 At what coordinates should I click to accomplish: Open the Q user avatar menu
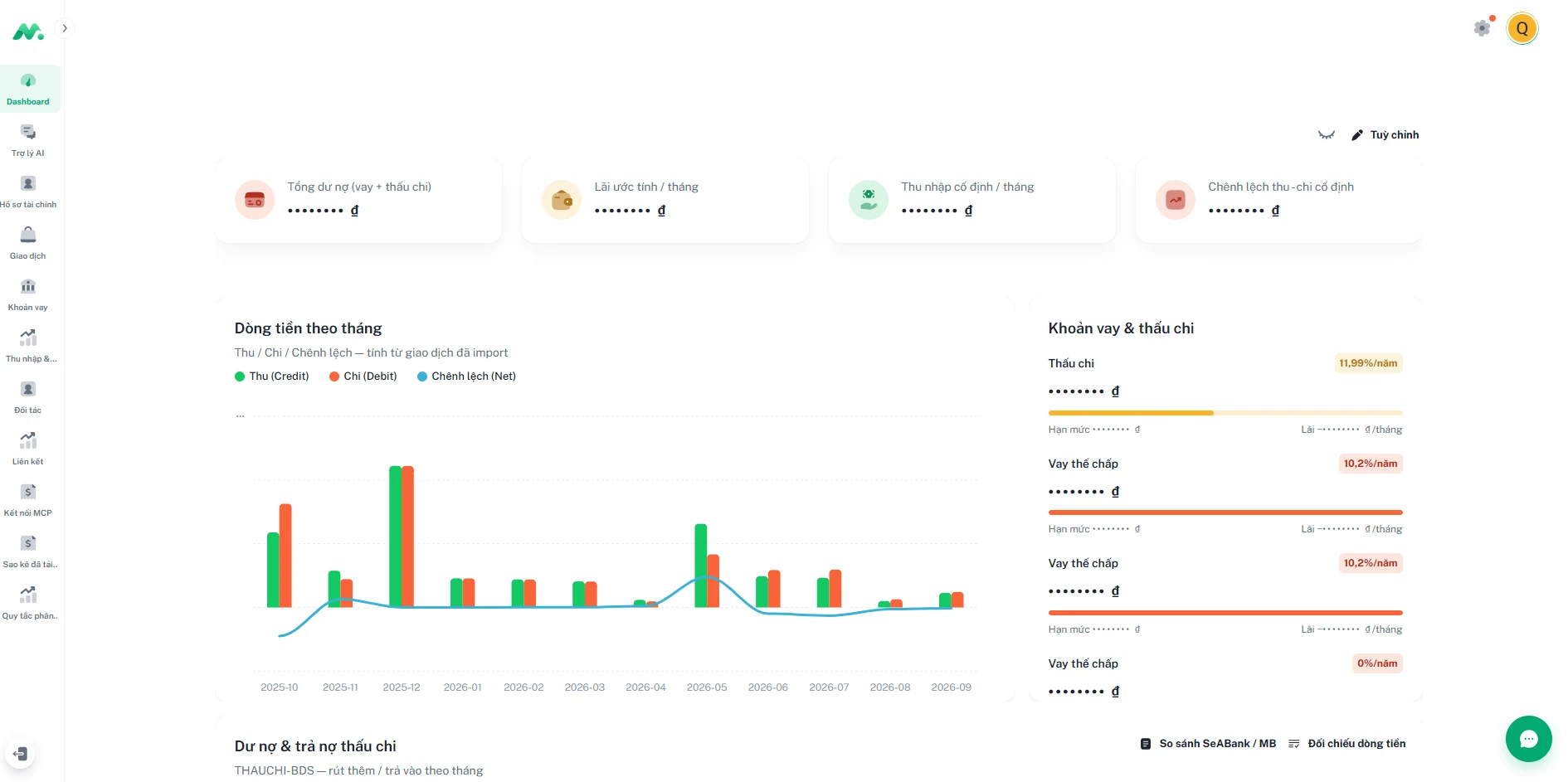1522,28
